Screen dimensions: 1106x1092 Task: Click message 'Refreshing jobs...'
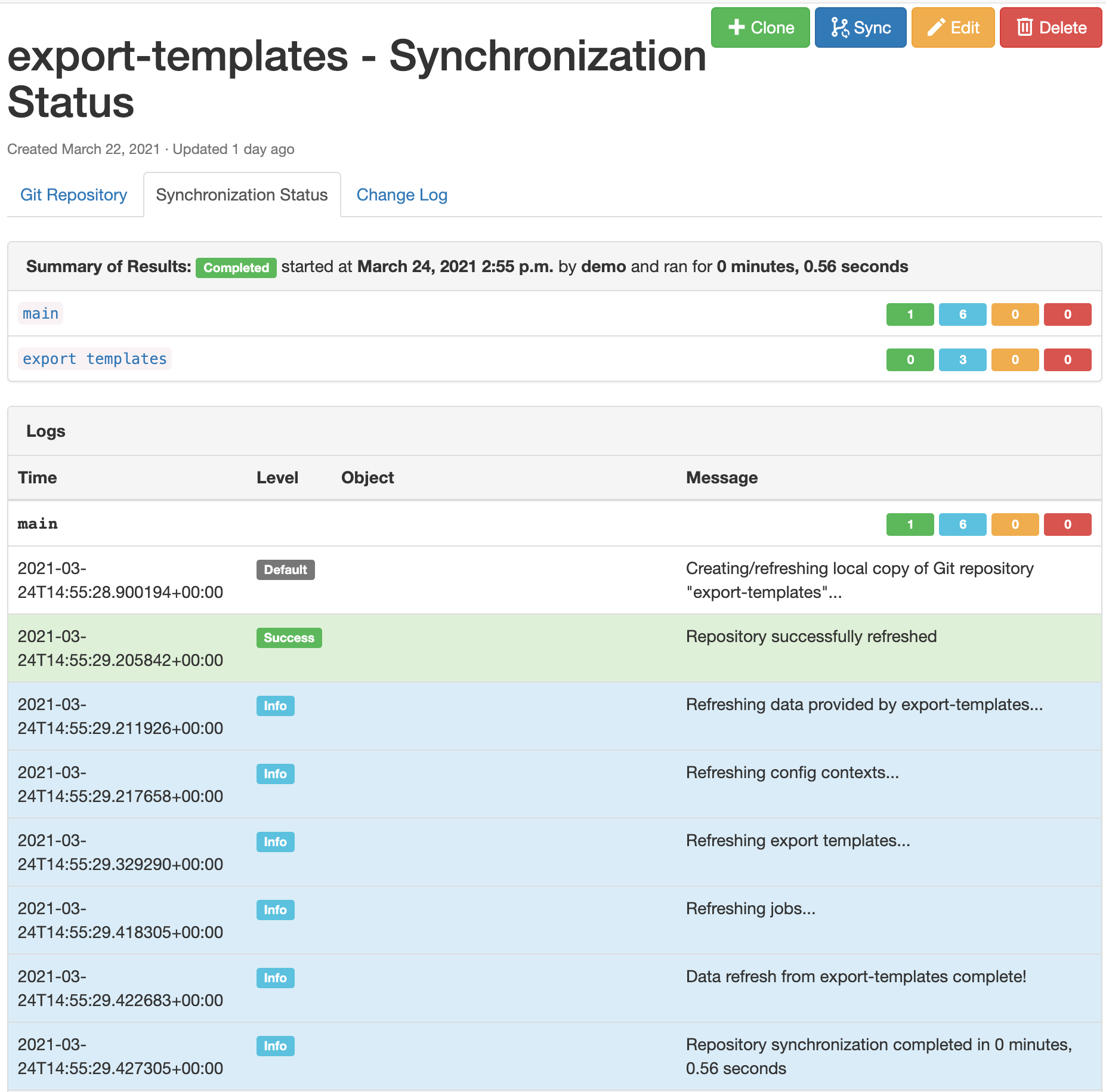[x=750, y=909]
